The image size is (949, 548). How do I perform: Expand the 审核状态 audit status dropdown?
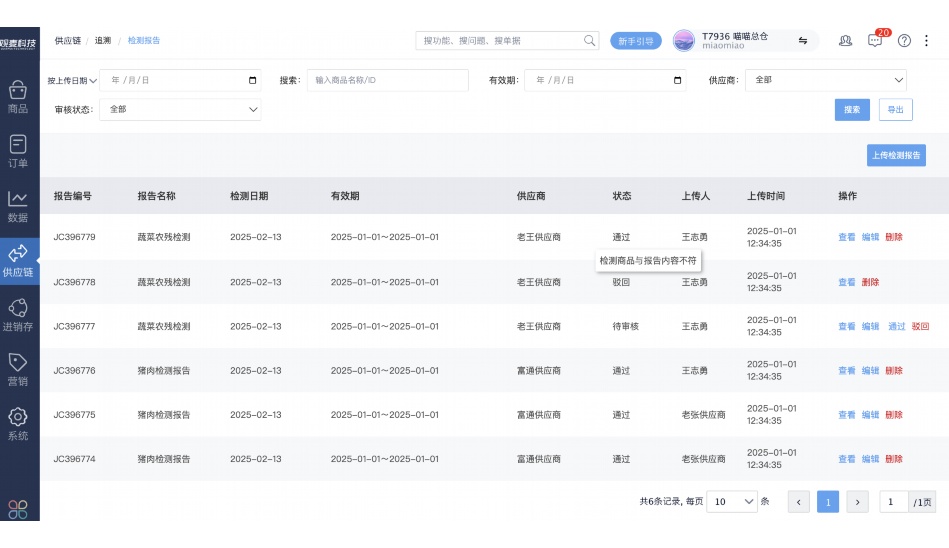(x=180, y=109)
